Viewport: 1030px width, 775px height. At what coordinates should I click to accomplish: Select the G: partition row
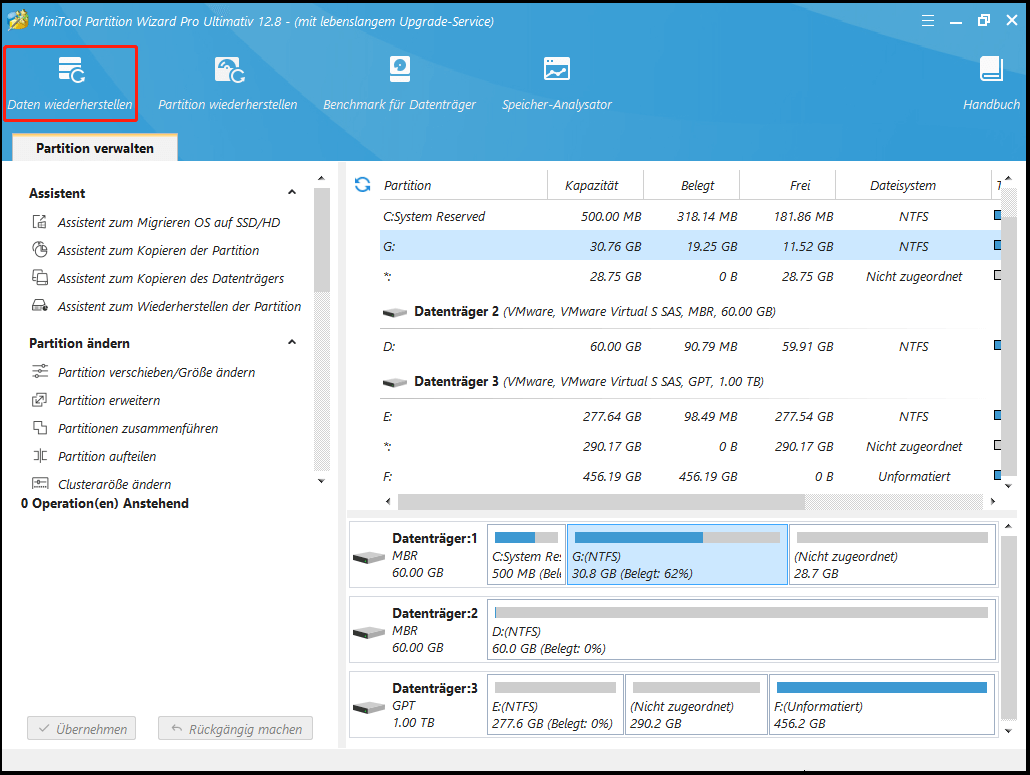(690, 246)
